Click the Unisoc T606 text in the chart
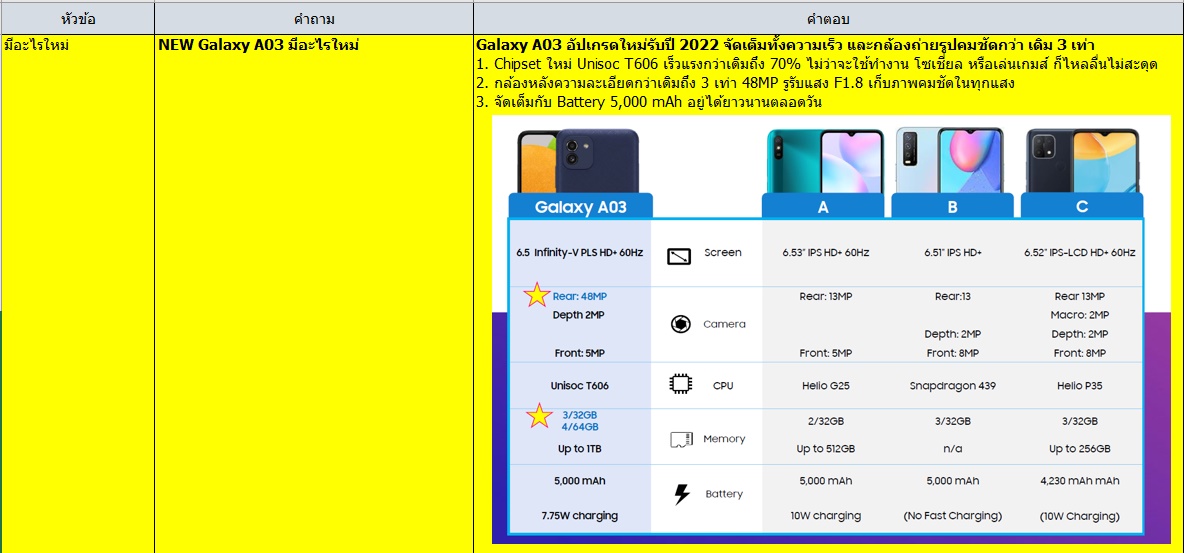The image size is (1184, 553). click(x=579, y=385)
